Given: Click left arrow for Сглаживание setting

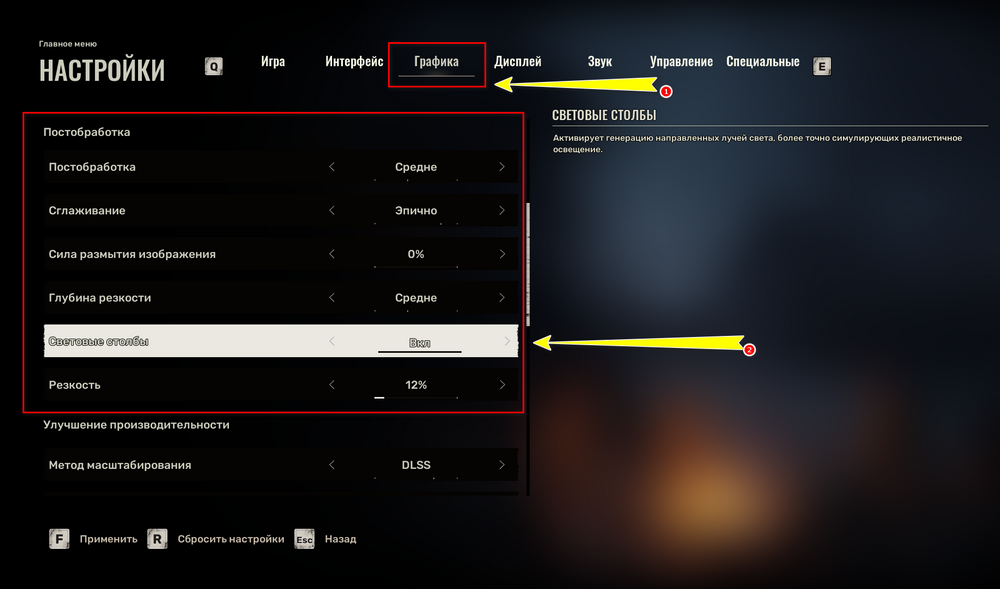Looking at the screenshot, I should (x=332, y=210).
